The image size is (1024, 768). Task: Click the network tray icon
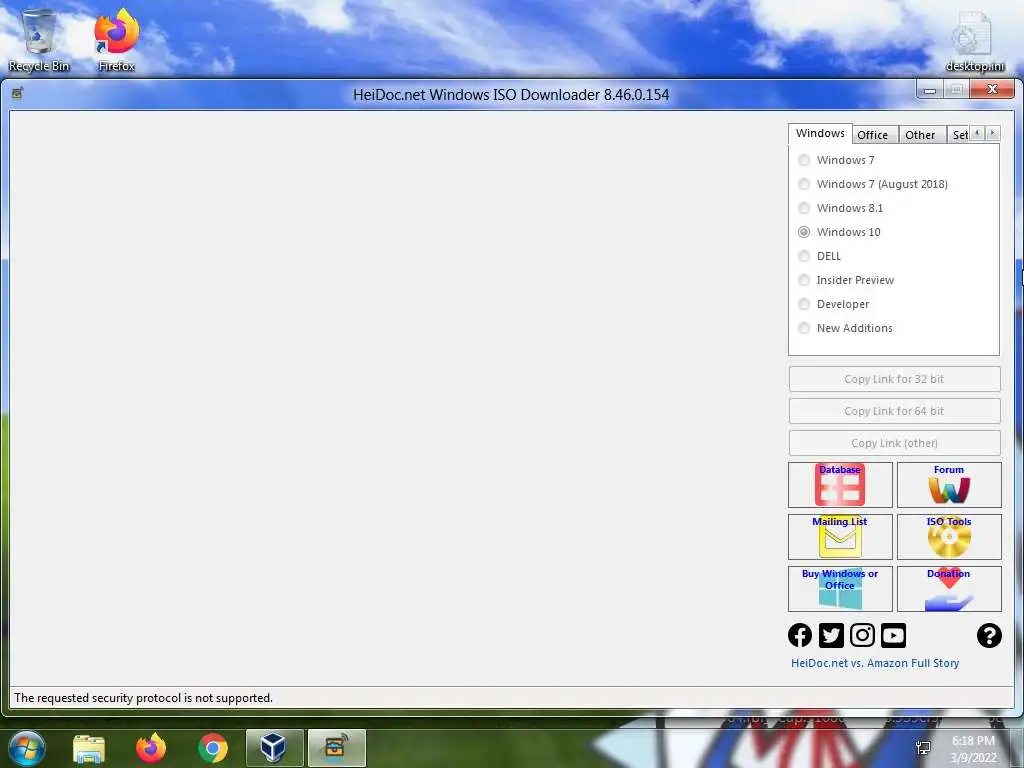pos(923,748)
